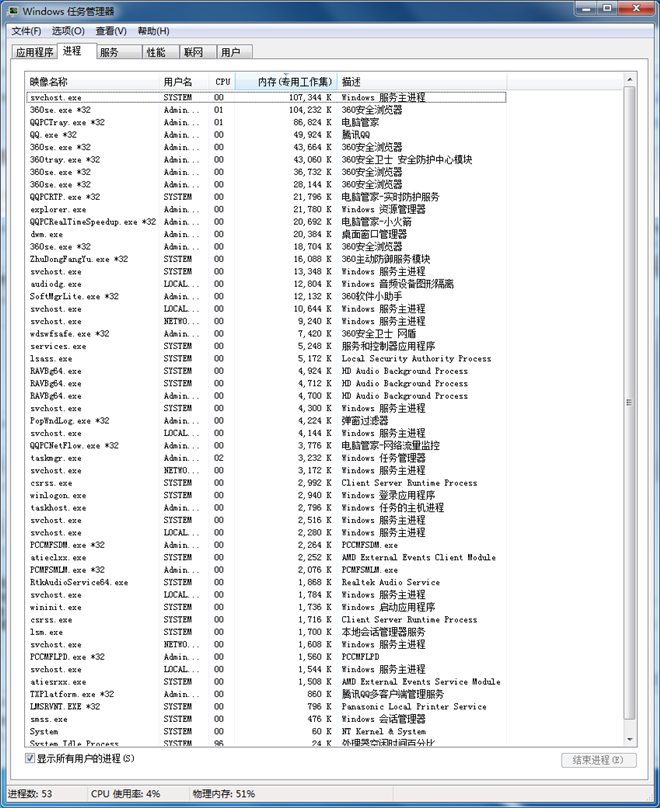This screenshot has width=660, height=808.
Task: Sort by 描述 column header
Action: click(422, 81)
